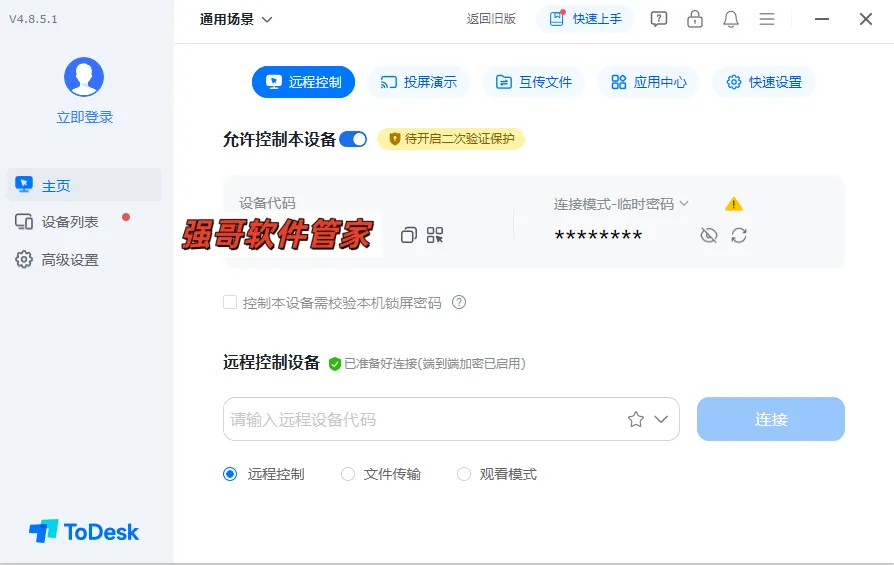This screenshot has width=894, height=565.
Task: Check 控制本设备需校验本机锁屏密码 checkbox
Action: pos(230,302)
